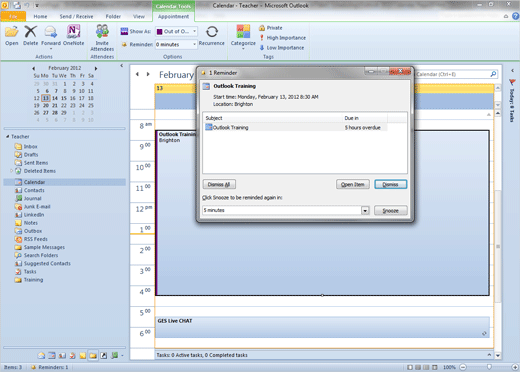Click the Open Item button
The image size is (520, 372).
tap(353, 184)
